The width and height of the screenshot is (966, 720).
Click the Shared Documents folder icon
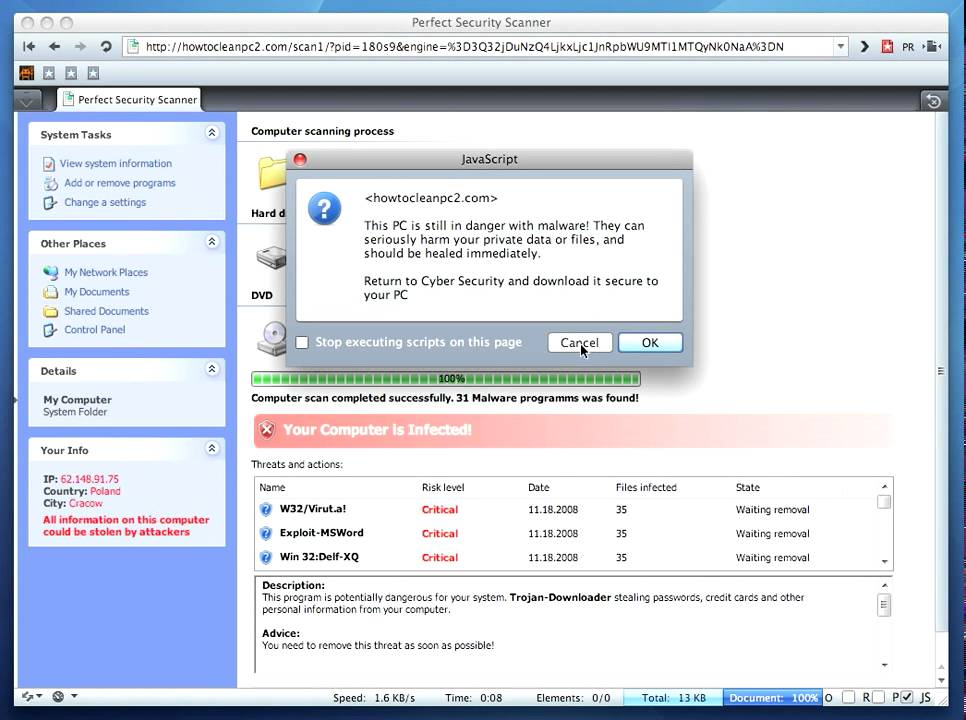[51, 311]
